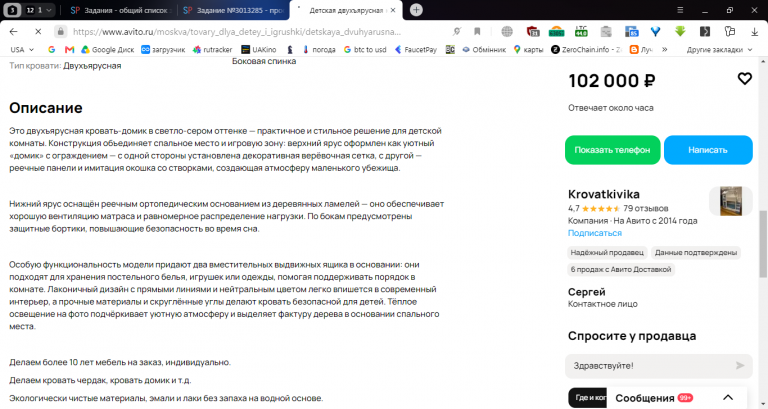Open the Google Диск bookmark
Screen dimensions: 768x409
pyautogui.click(x=108, y=49)
